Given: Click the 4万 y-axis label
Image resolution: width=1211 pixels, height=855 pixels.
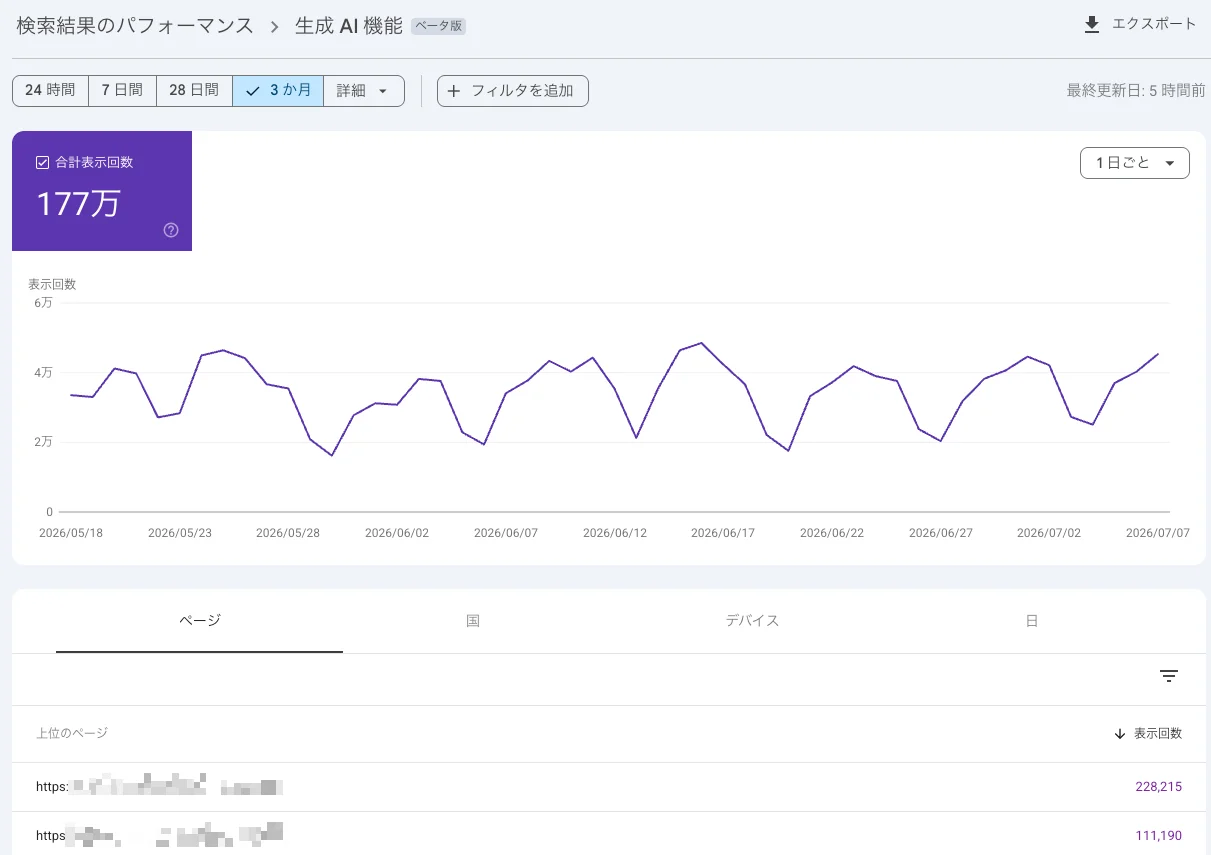Looking at the screenshot, I should point(43,373).
